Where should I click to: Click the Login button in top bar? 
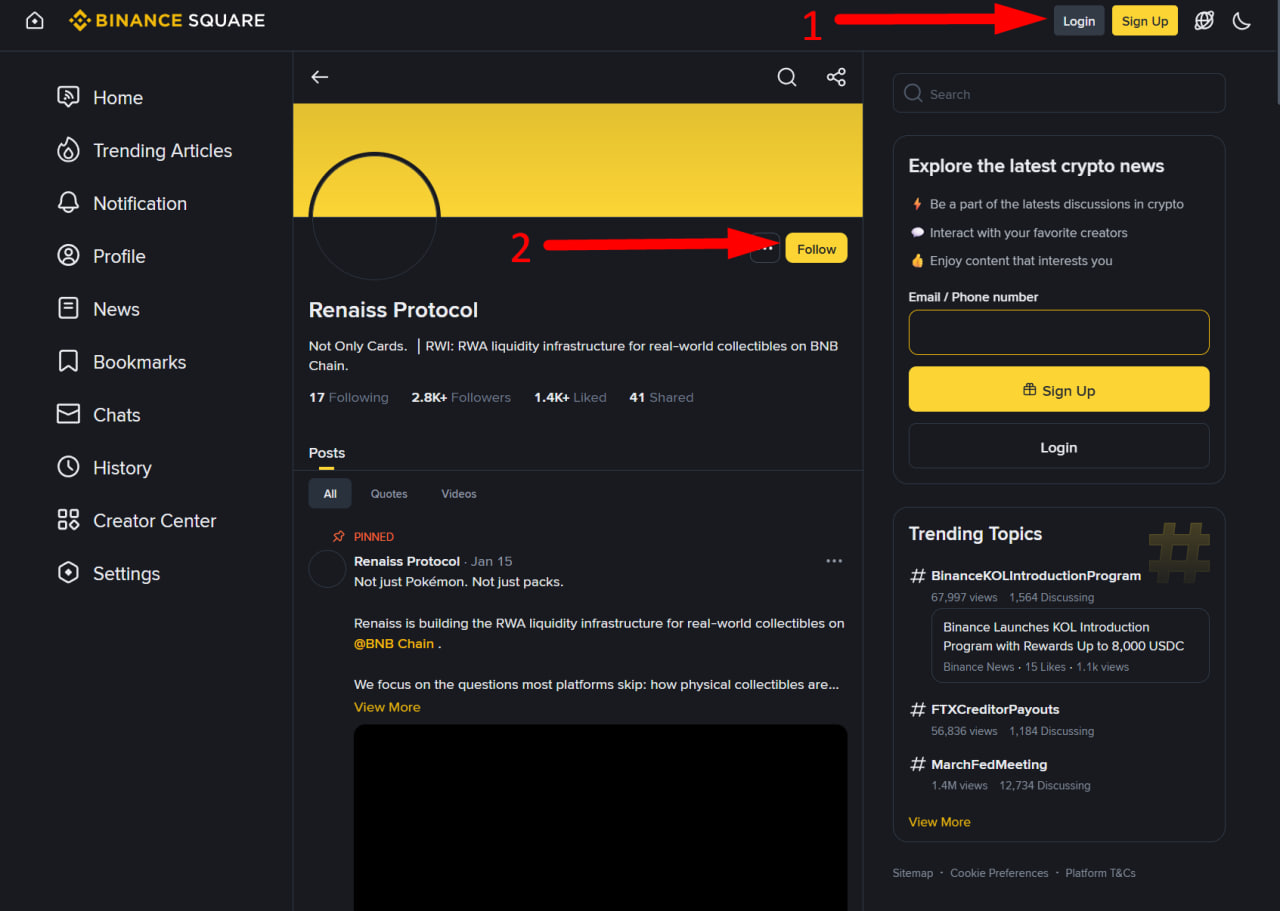pos(1079,21)
